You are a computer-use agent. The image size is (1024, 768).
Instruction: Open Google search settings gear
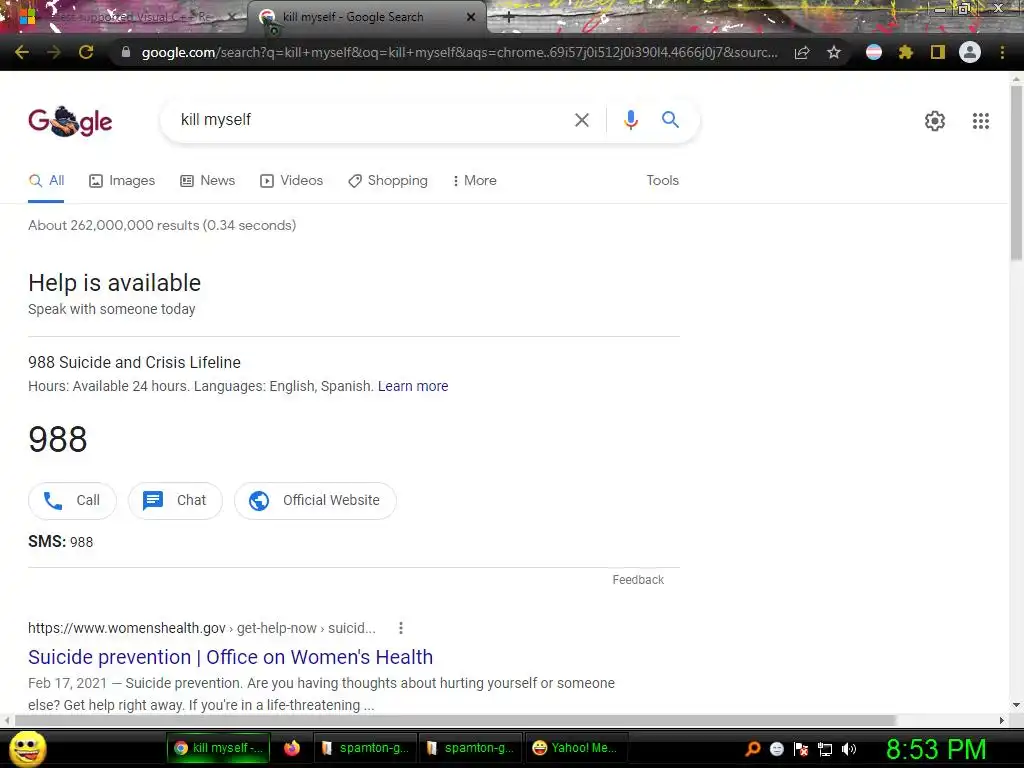tap(935, 121)
